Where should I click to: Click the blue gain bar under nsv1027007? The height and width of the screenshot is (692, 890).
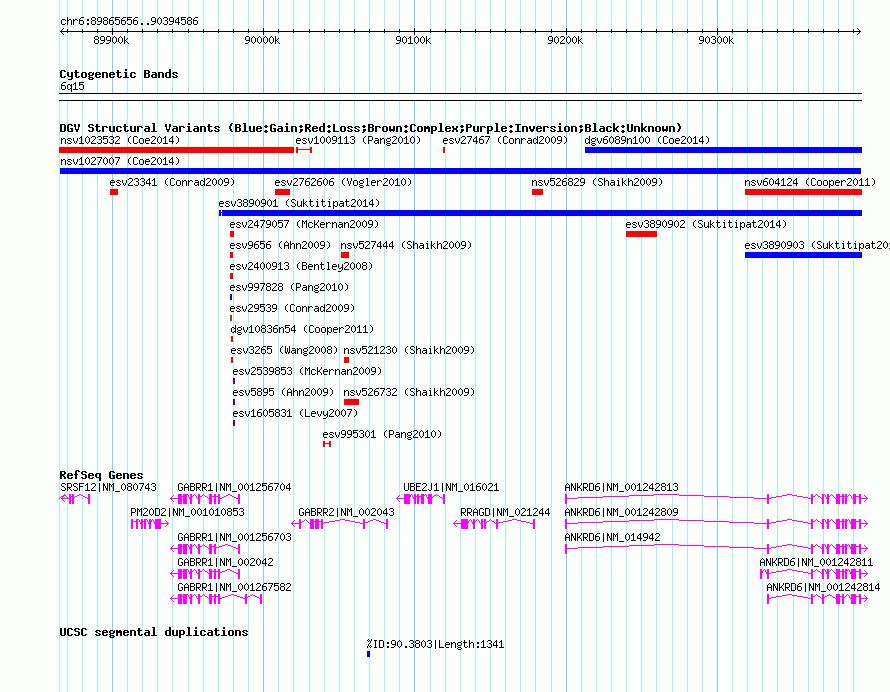460,171
